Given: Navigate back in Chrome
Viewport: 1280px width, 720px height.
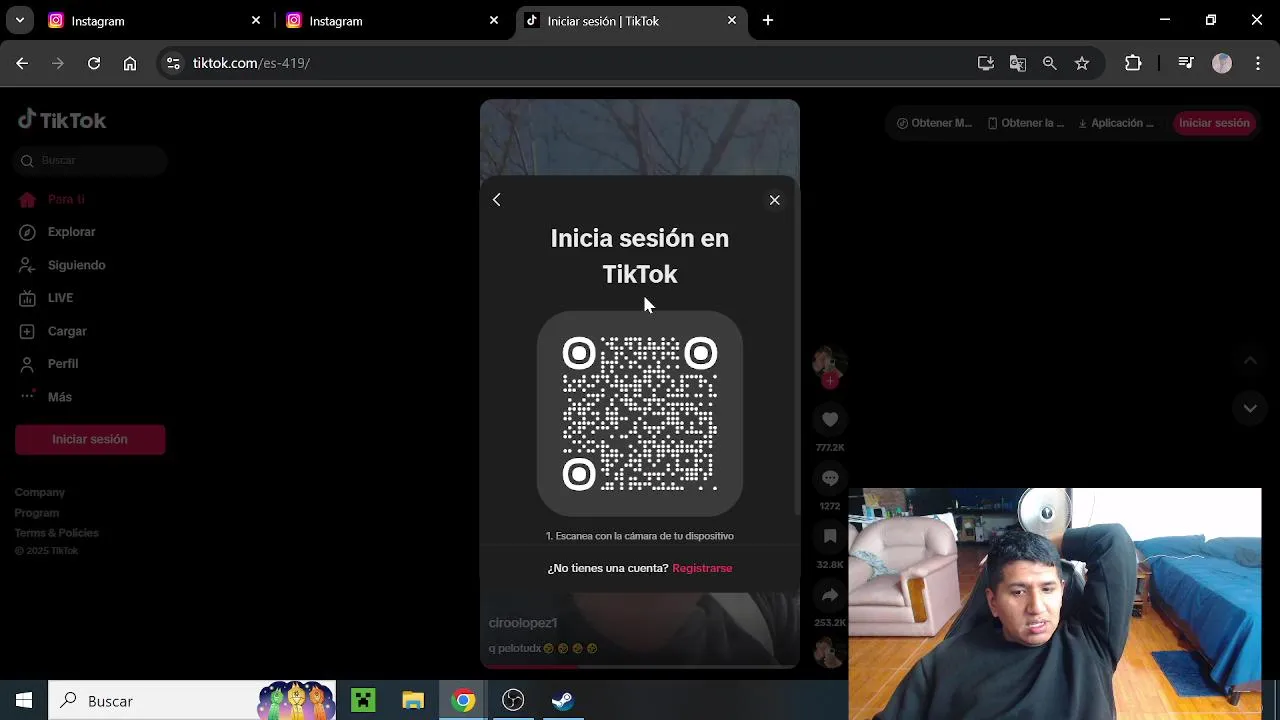Looking at the screenshot, I should 22,63.
